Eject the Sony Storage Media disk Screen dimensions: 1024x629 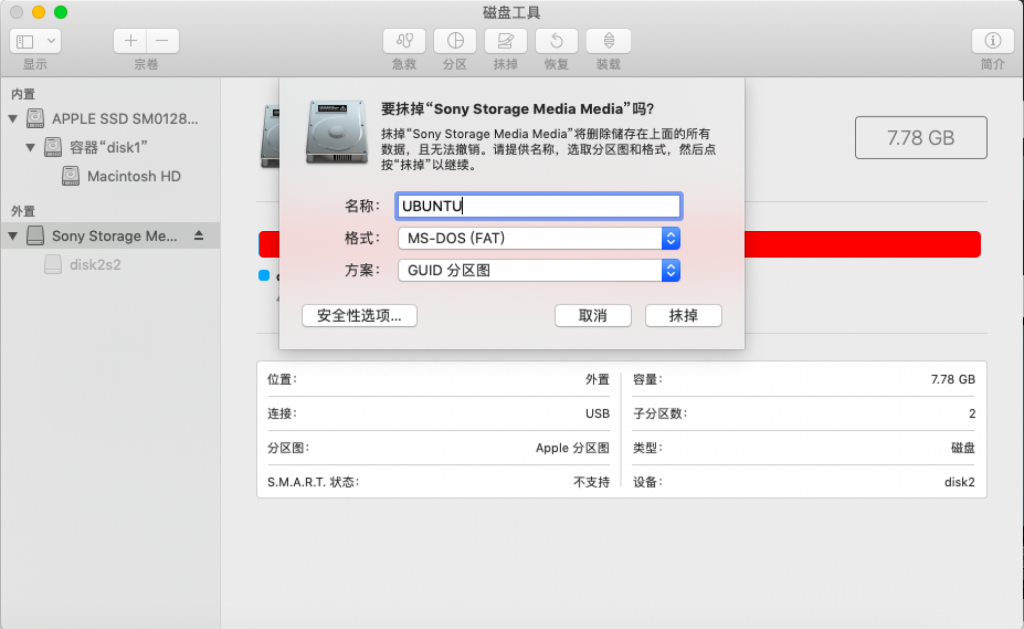198,236
